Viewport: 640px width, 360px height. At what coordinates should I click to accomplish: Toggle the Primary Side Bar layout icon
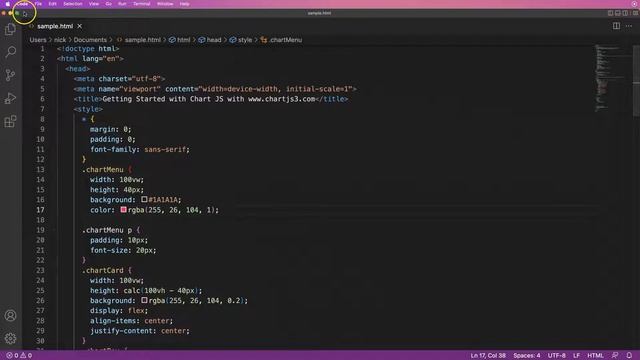[x=611, y=13]
